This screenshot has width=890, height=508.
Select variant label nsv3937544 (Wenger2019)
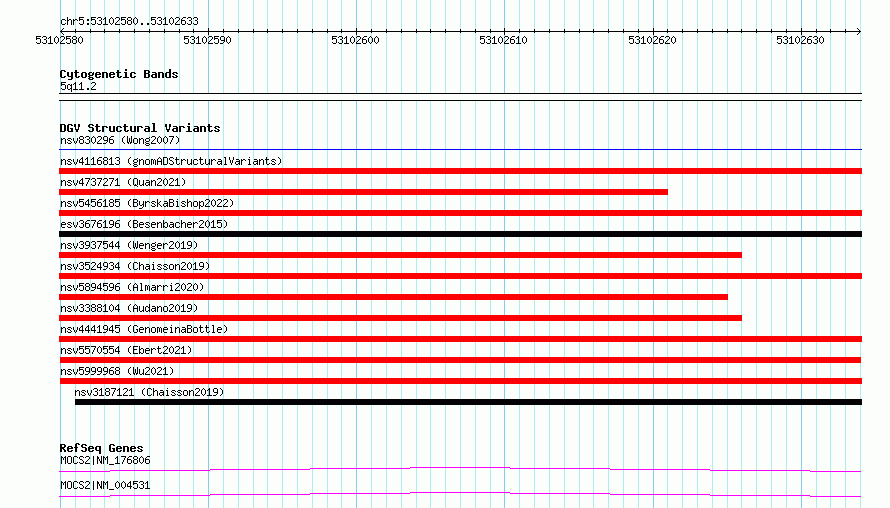[129, 245]
